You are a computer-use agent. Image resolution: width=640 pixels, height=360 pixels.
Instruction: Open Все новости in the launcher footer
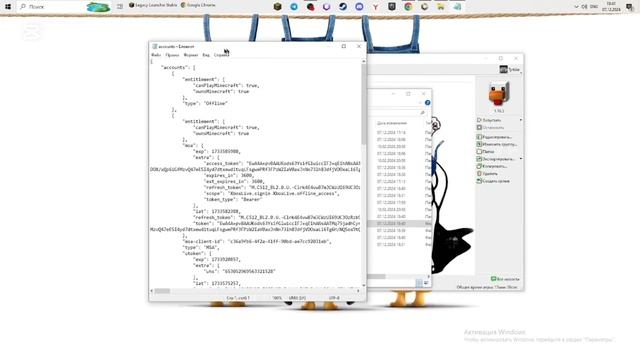tap(505, 279)
